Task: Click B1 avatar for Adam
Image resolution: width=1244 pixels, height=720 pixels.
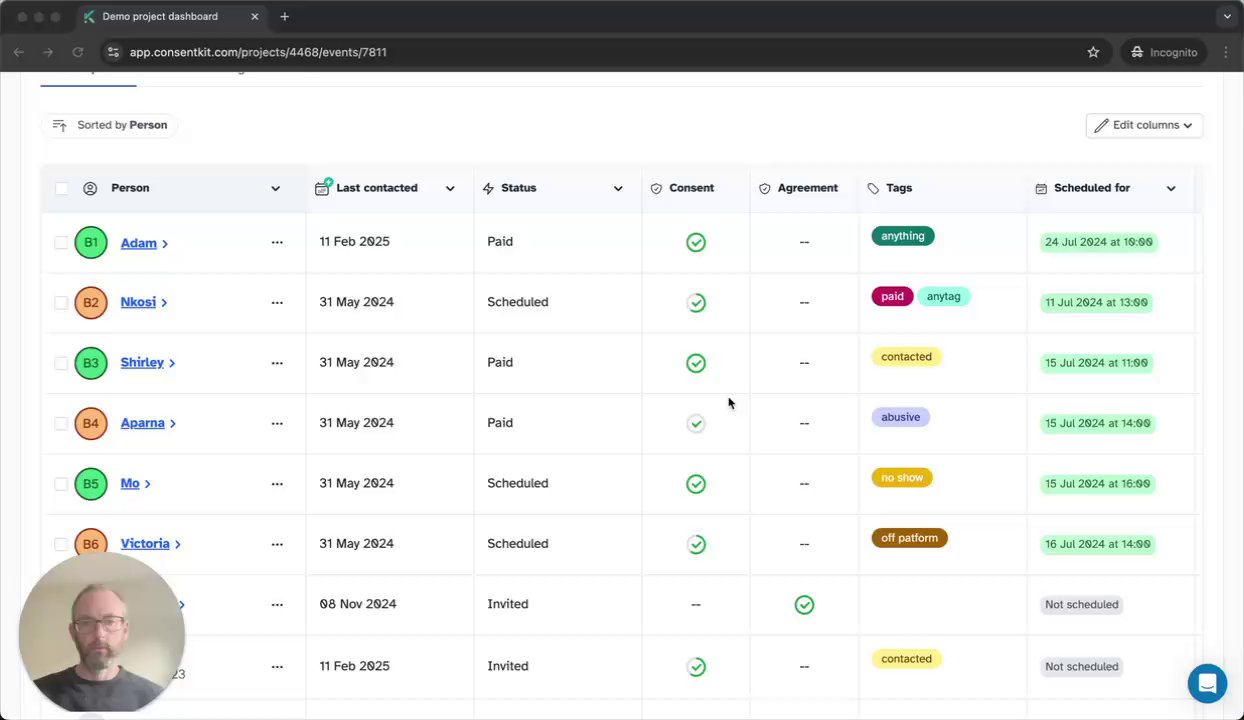Action: pyautogui.click(x=91, y=242)
